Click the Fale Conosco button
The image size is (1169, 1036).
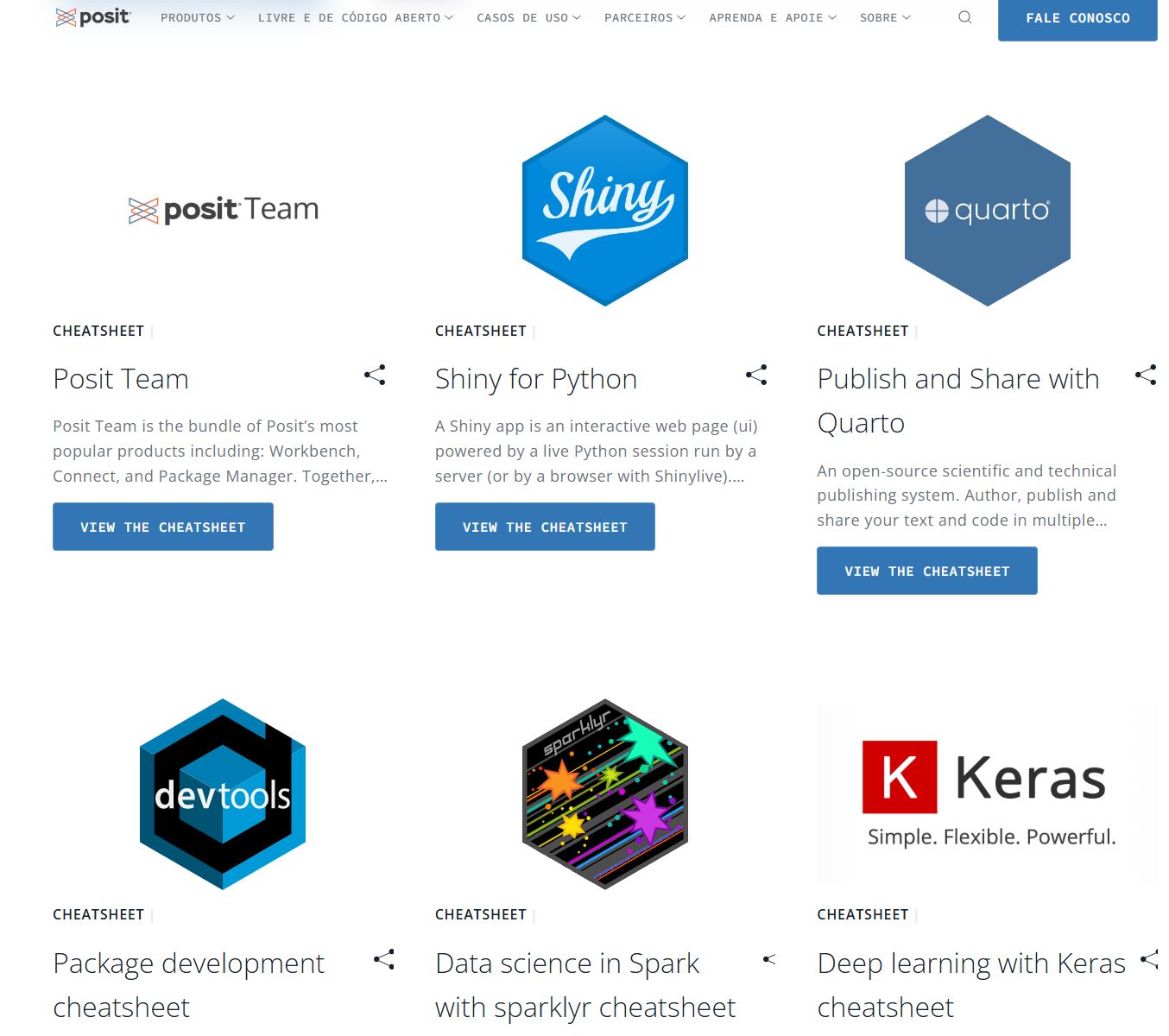(1077, 18)
